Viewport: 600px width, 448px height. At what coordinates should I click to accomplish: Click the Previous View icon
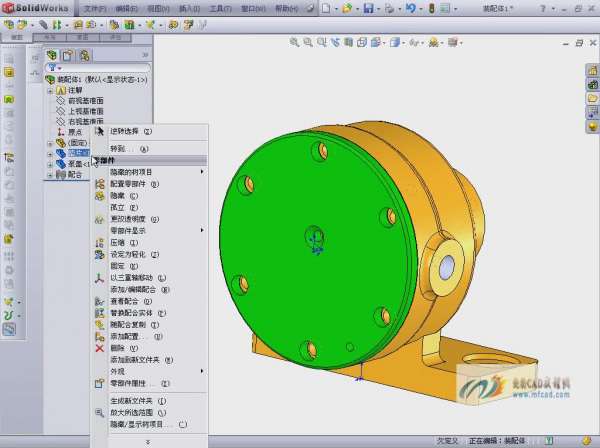click(x=335, y=42)
